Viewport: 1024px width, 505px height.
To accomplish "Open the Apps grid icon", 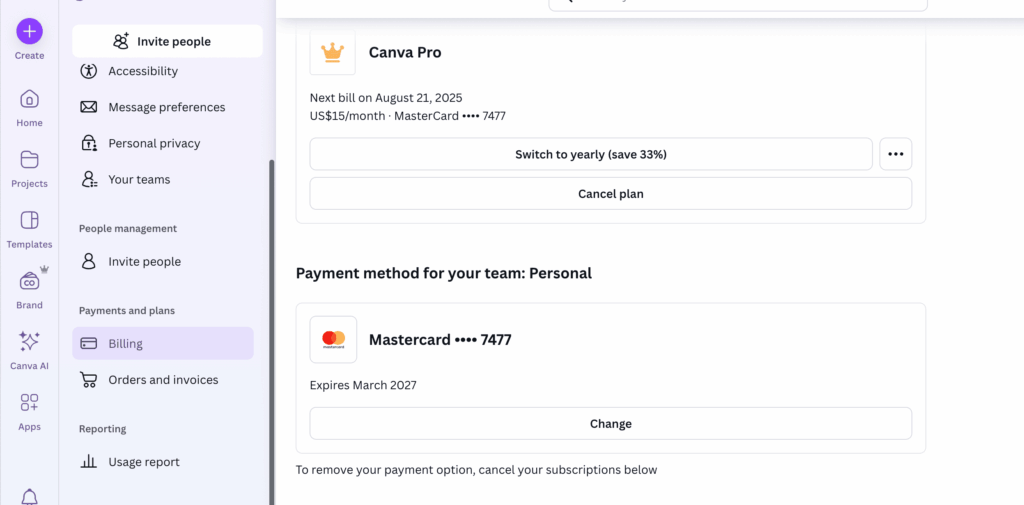I will 29,403.
